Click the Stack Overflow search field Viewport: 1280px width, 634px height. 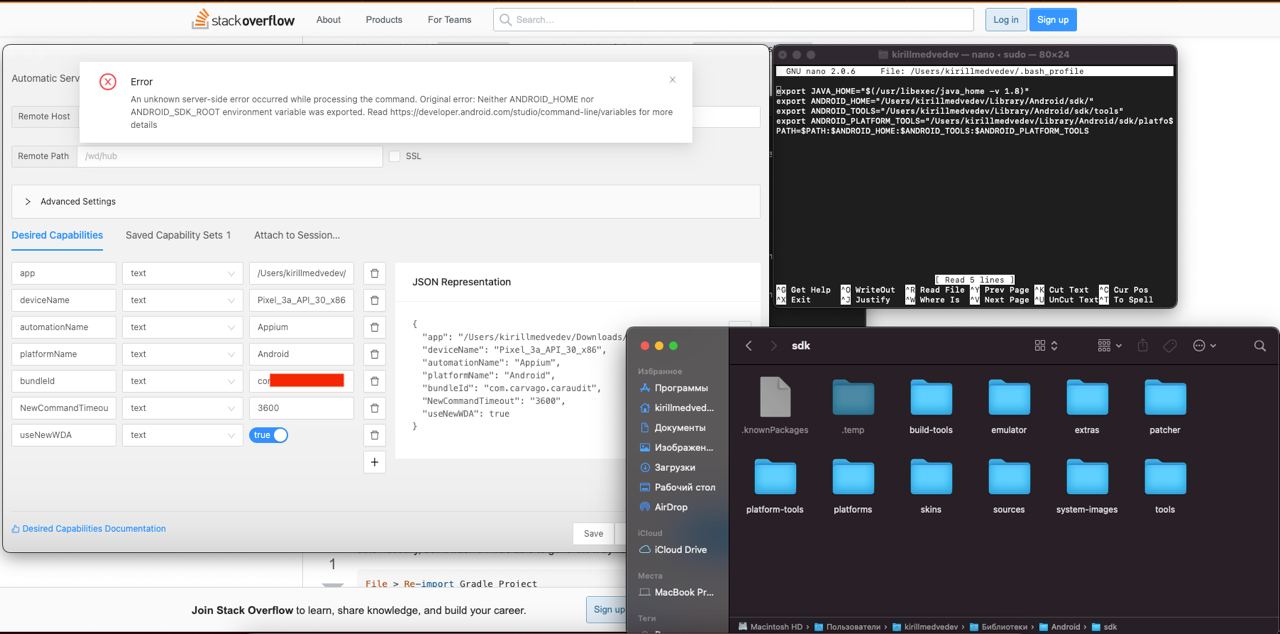[733, 19]
